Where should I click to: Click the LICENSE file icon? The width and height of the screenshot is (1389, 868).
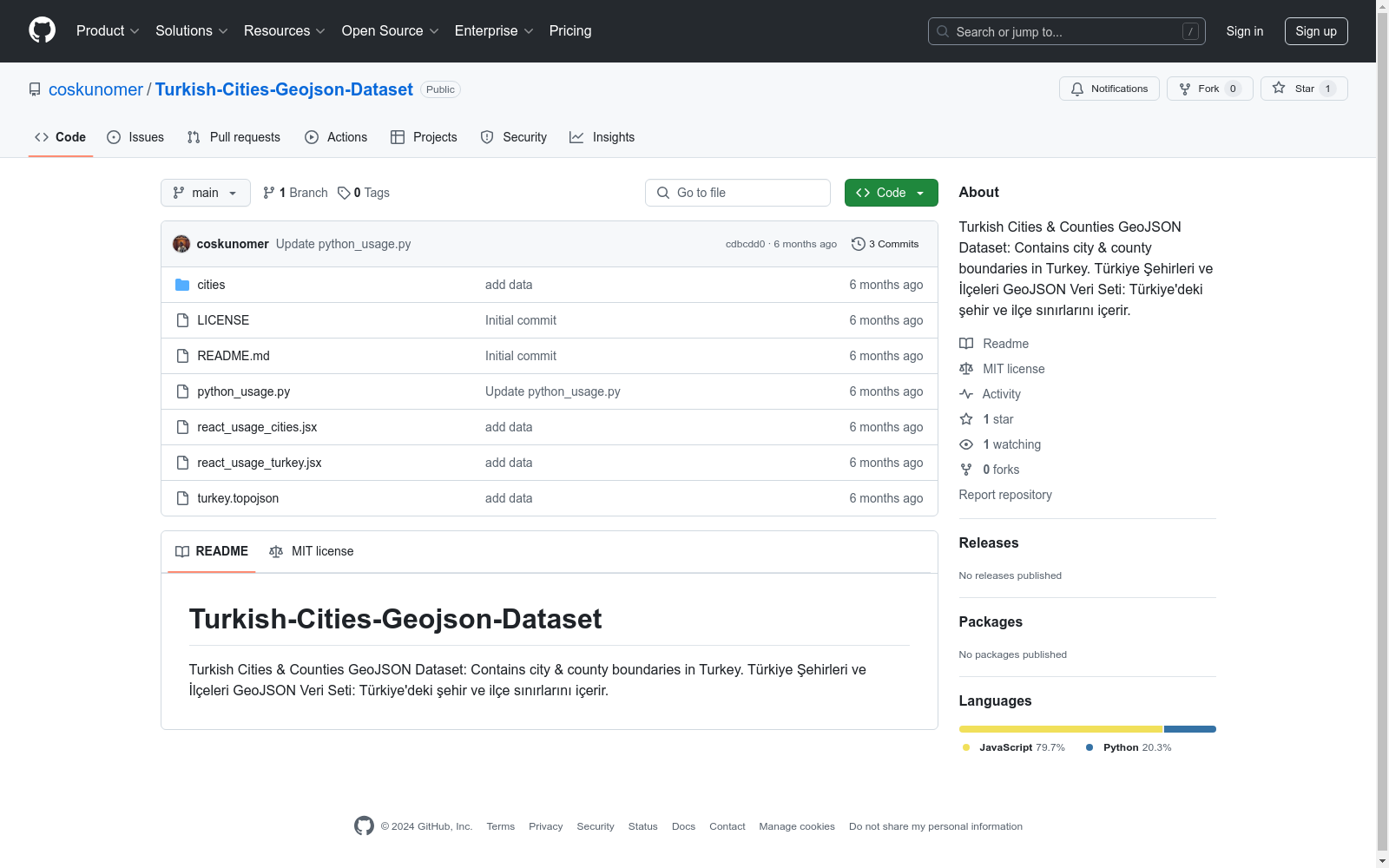click(x=182, y=320)
